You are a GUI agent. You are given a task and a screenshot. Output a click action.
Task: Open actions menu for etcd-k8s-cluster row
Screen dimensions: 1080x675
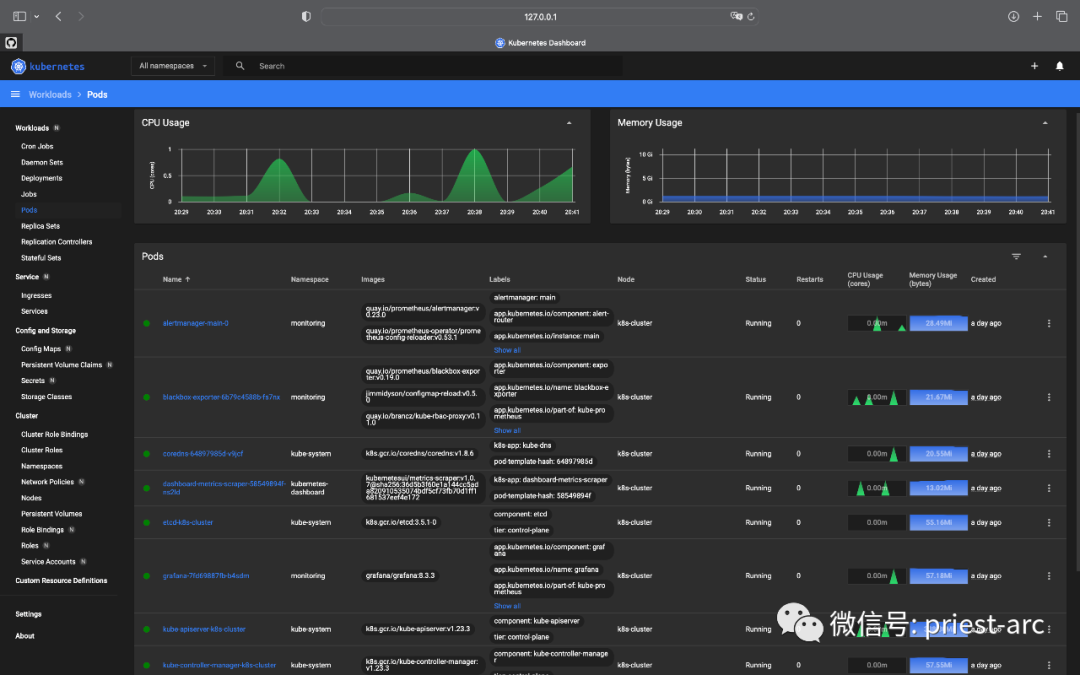pyautogui.click(x=1049, y=523)
